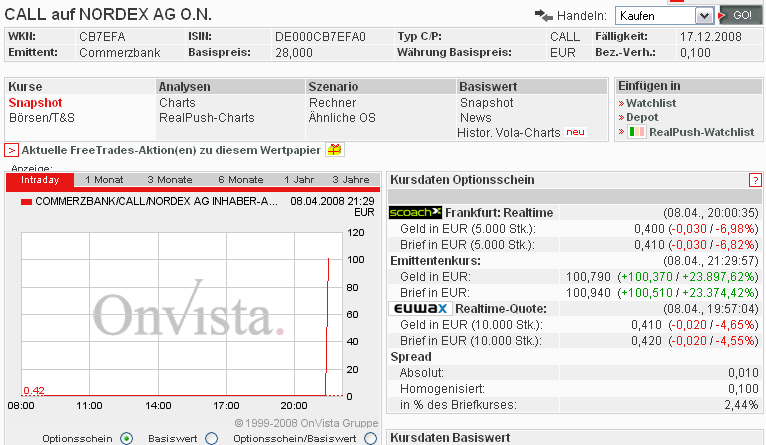Switch to the Intraday chart tab
The image size is (766, 445).
40,180
